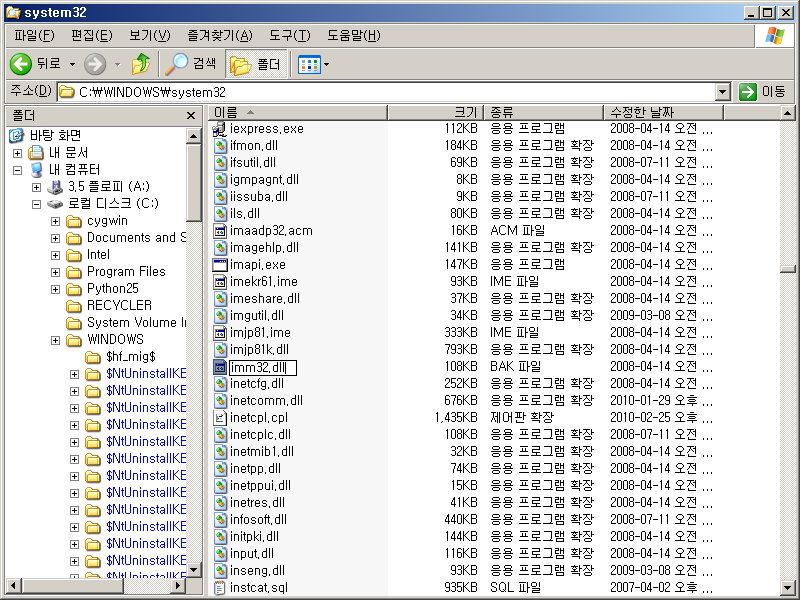This screenshot has width=800, height=600.
Task: Close the Folders pane with X button
Action: coord(191,116)
